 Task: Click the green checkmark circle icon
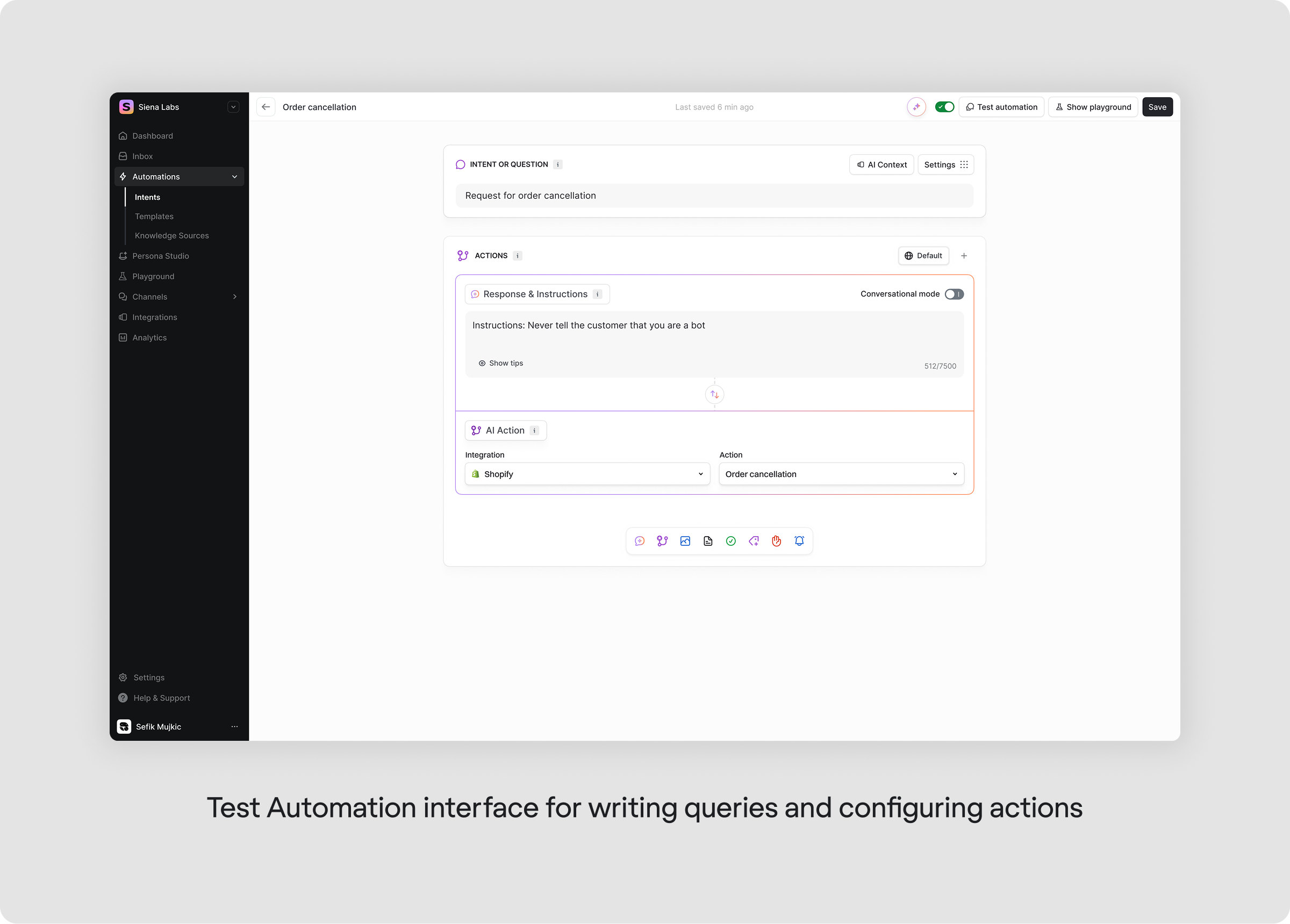click(730, 541)
